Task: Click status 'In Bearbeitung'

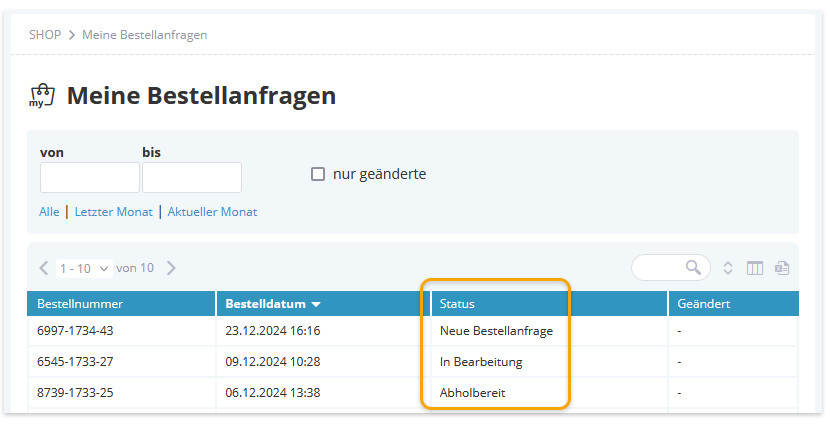Action: click(x=481, y=362)
